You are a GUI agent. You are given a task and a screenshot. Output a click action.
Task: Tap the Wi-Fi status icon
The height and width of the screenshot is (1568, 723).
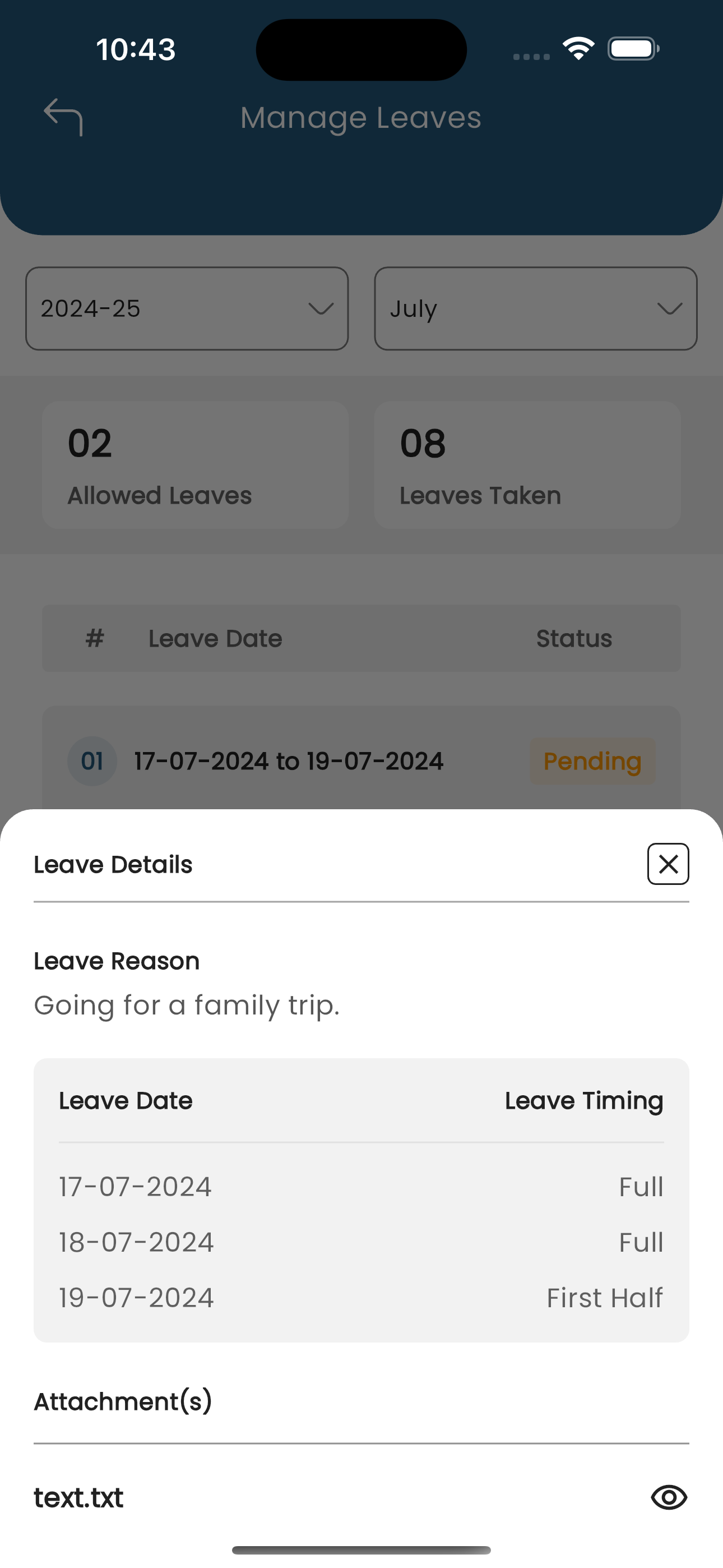(578, 49)
